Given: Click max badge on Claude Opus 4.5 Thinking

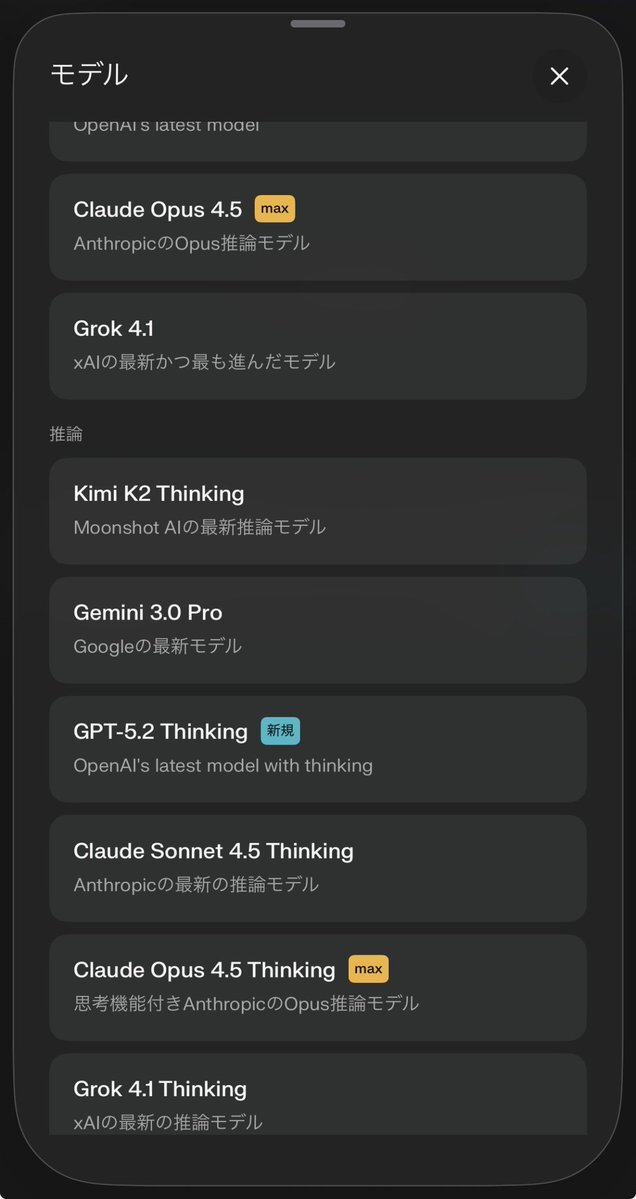Looking at the screenshot, I should click(x=368, y=969).
